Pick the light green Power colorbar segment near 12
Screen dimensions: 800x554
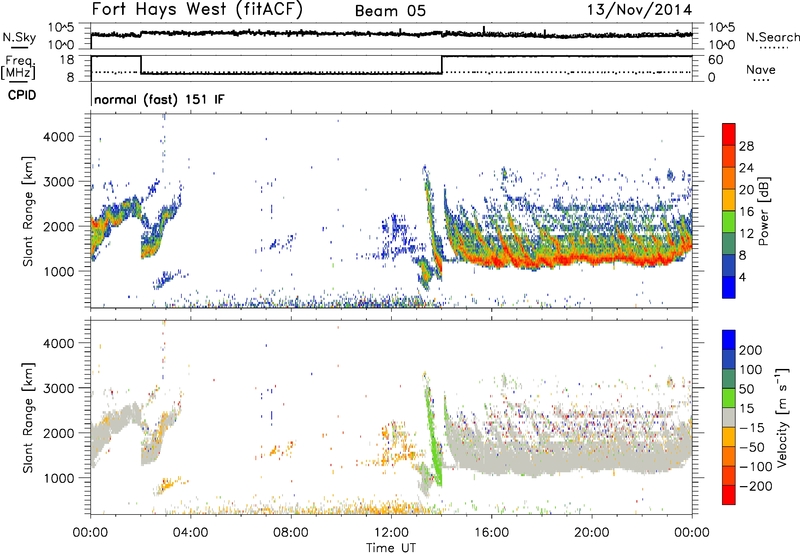tap(729, 221)
